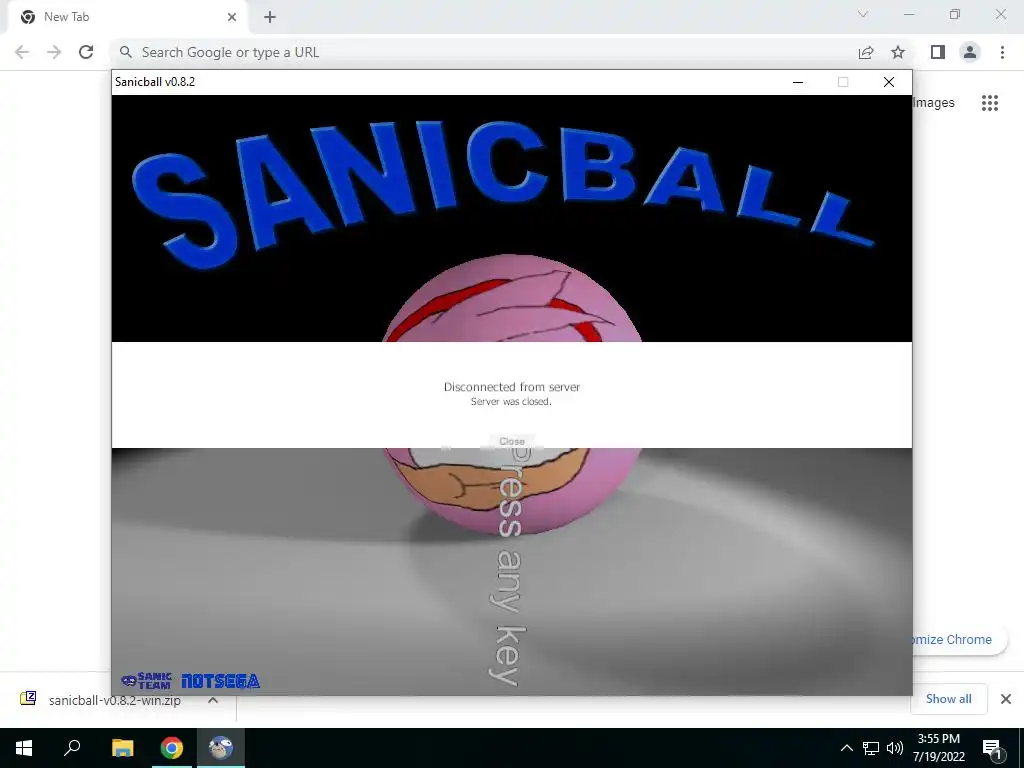Maximize the Sanicball window
This screenshot has height=768, width=1024.
[843, 82]
